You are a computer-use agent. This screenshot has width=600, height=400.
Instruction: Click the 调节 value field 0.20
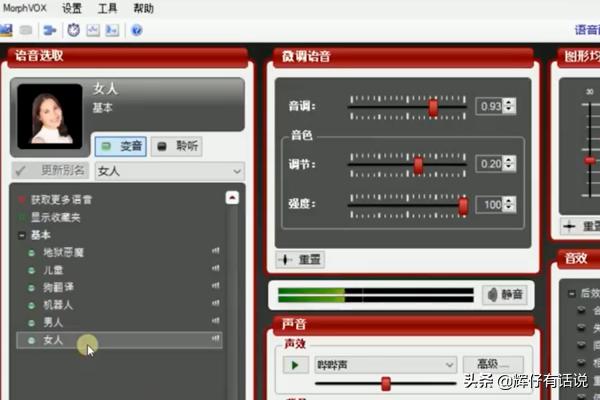click(490, 164)
